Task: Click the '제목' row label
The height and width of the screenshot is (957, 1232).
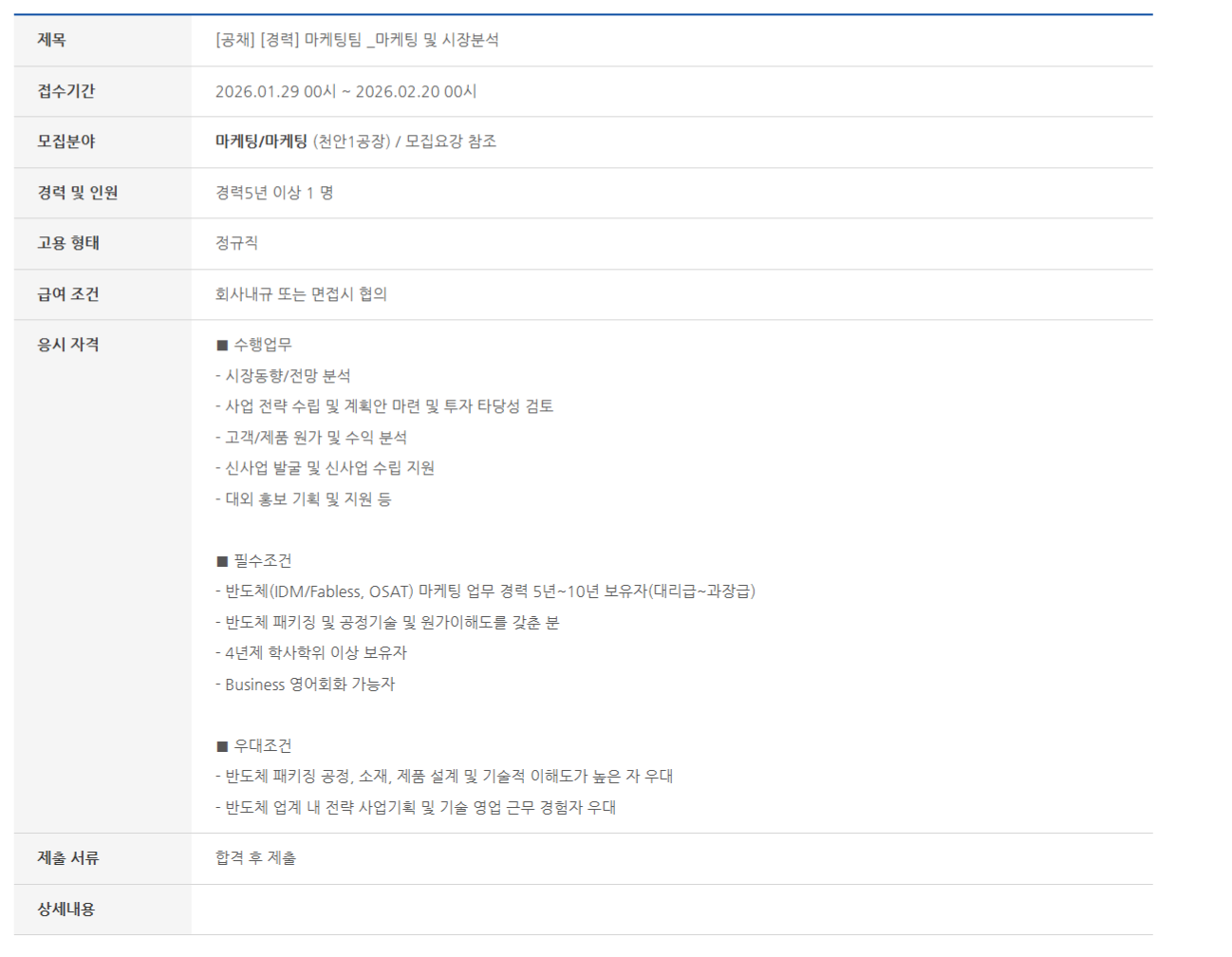Action: coord(51,40)
